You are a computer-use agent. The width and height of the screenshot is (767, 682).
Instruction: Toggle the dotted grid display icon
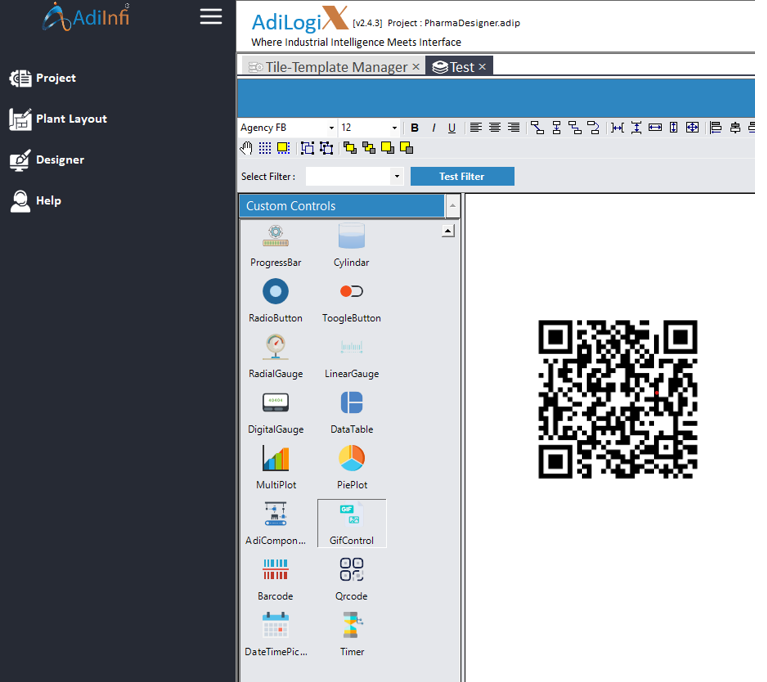265,148
